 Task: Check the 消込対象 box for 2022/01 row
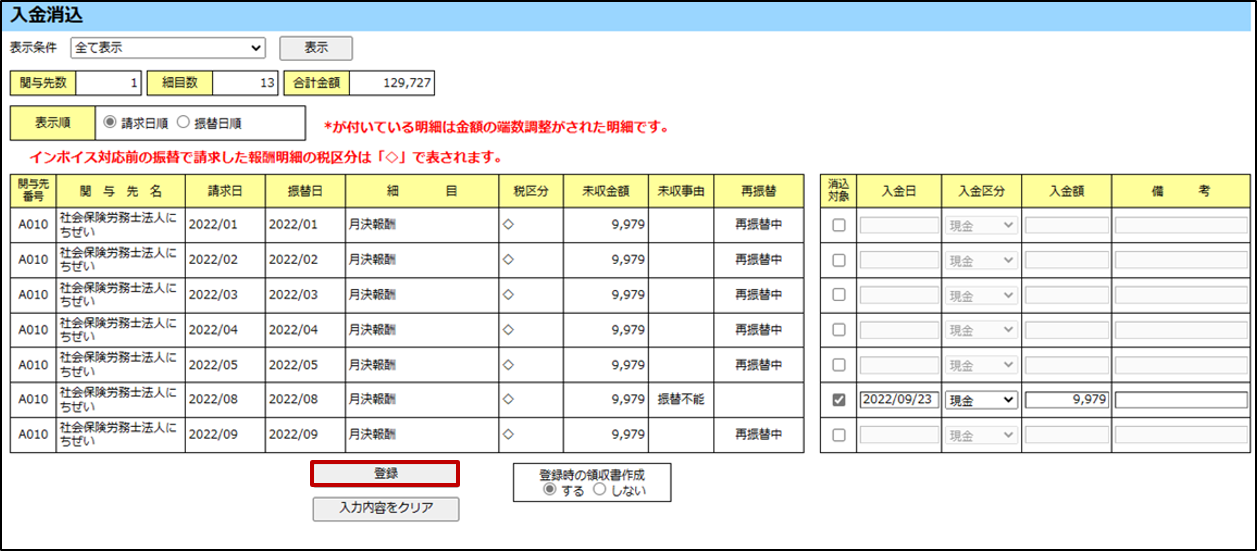tap(839, 225)
